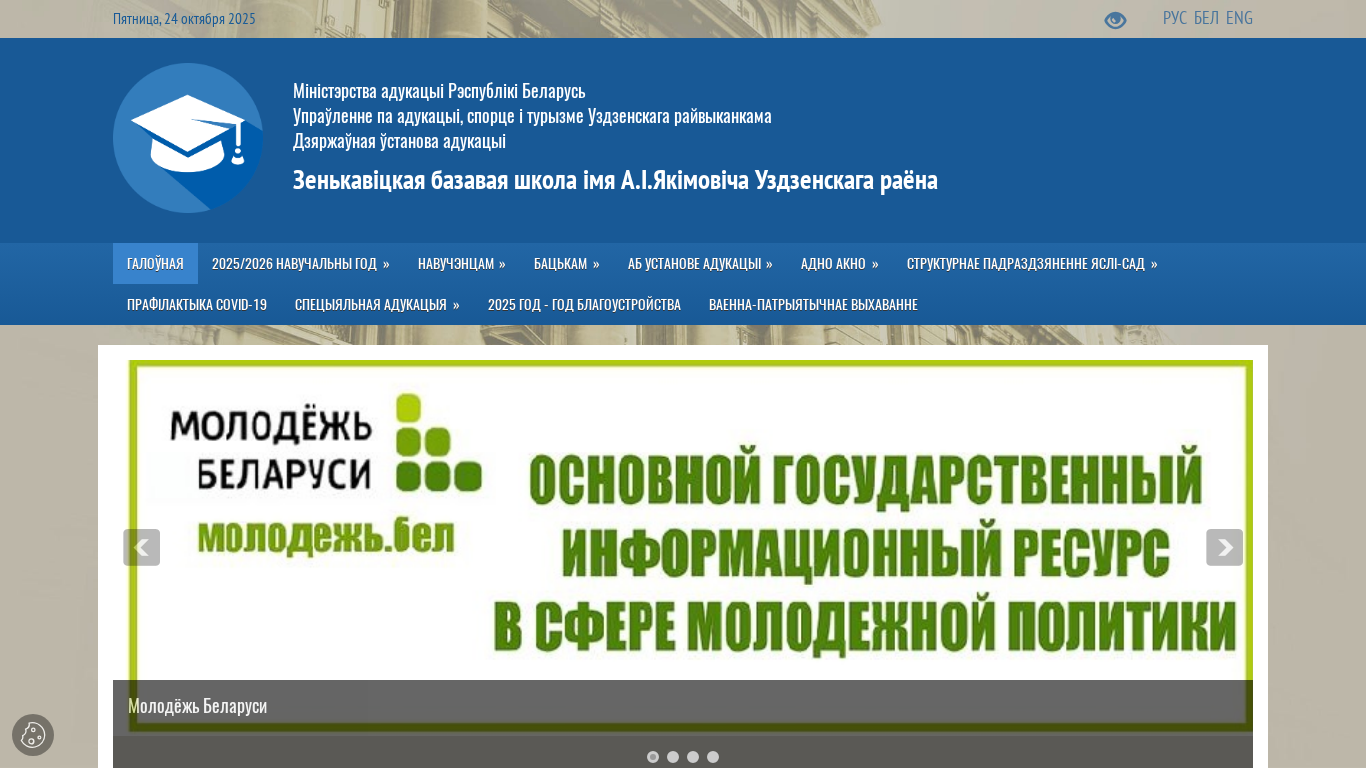The width and height of the screenshot is (1366, 768).
Task: Select the third slider pagination dot
Action: (x=693, y=757)
